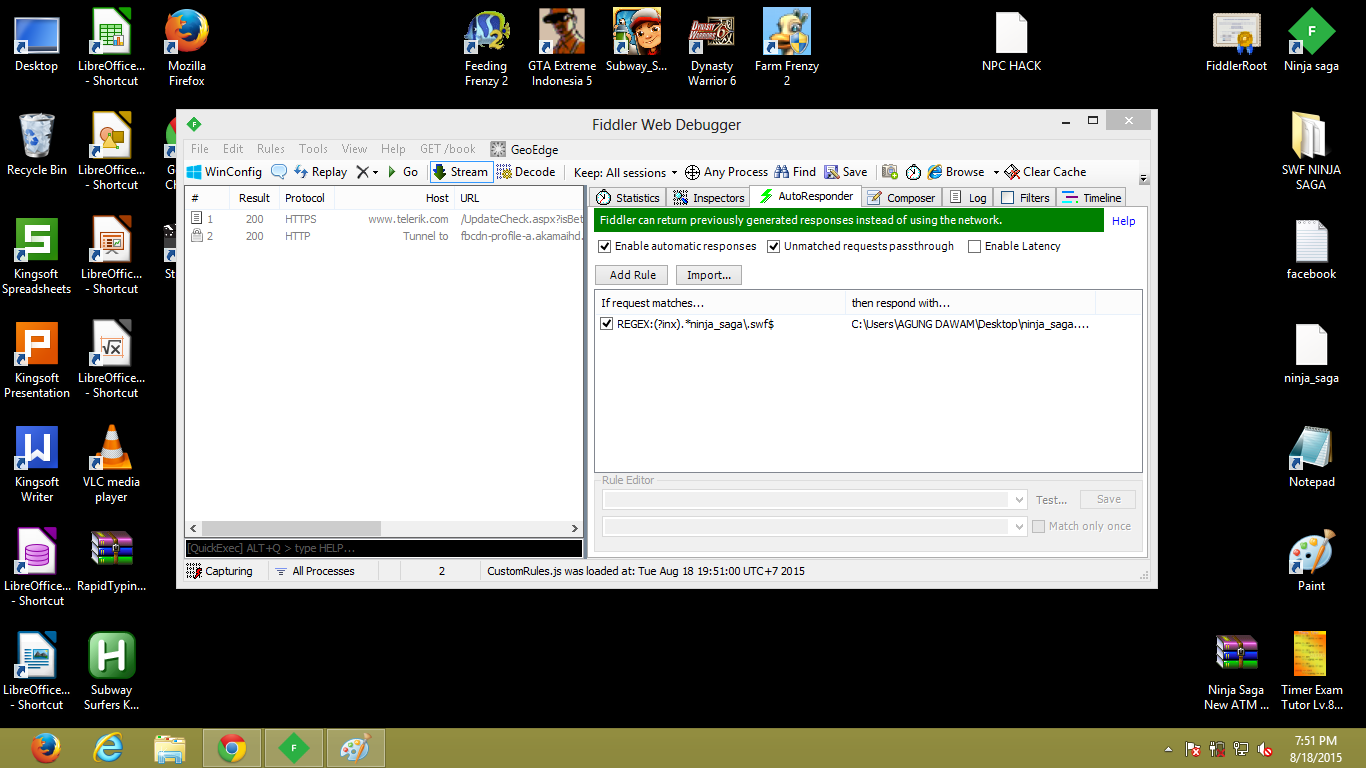Screen dimensions: 1366x768
Task: Select the NPC HACK file icon
Action: 1011,42
